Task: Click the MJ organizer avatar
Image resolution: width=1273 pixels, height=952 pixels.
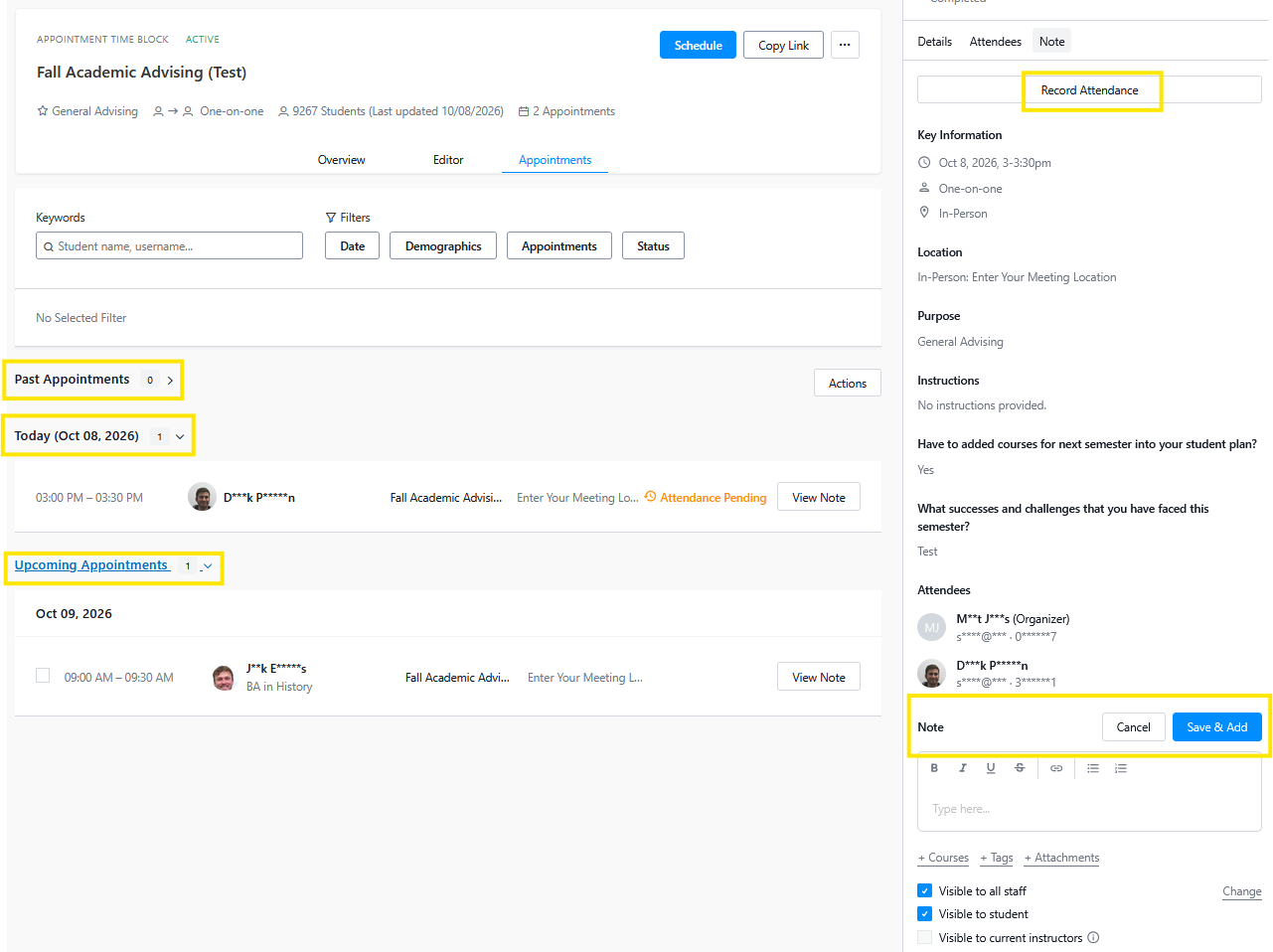Action: point(931,627)
